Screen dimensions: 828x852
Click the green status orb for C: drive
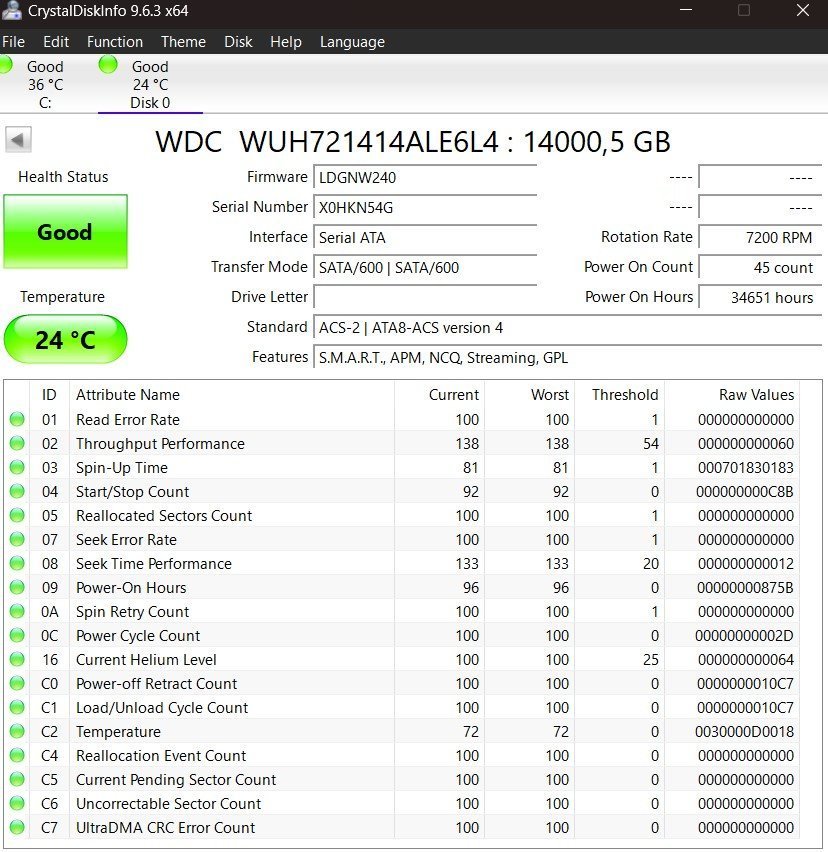tap(5, 65)
